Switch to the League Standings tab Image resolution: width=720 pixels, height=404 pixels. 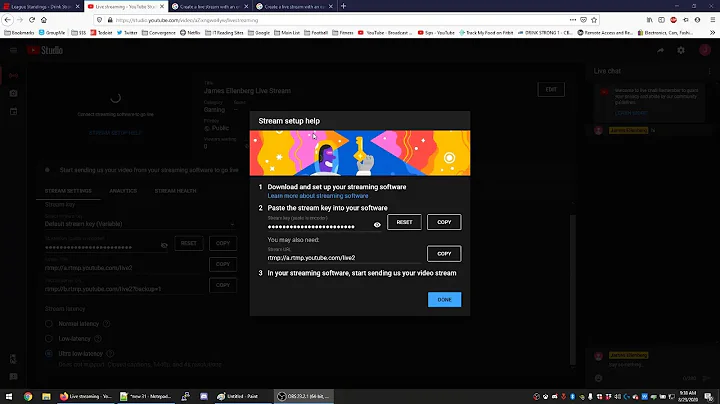(42, 6)
